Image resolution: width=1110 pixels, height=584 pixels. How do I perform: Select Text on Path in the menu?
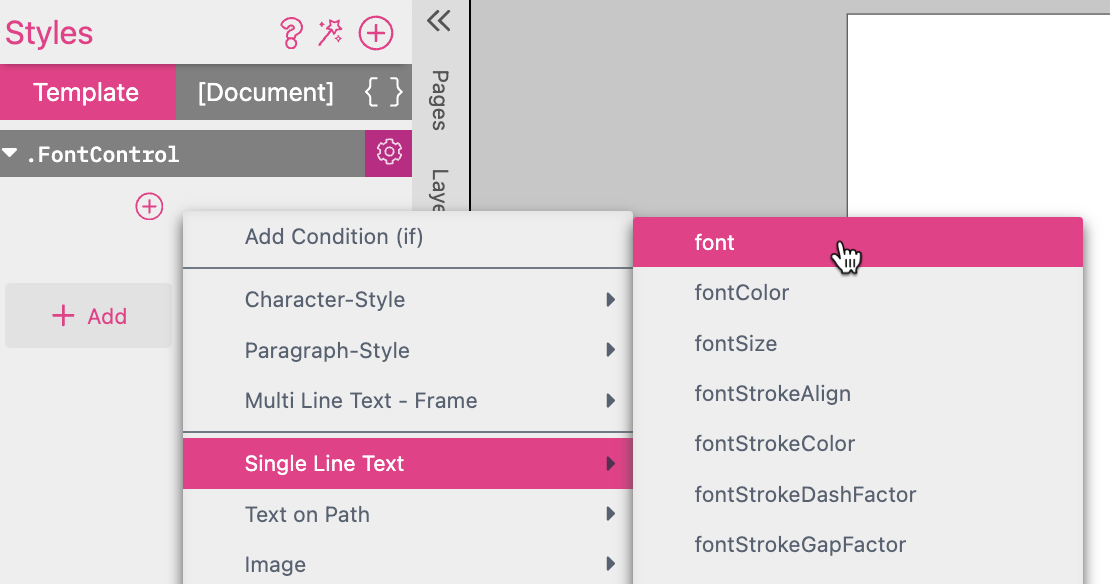point(307,514)
